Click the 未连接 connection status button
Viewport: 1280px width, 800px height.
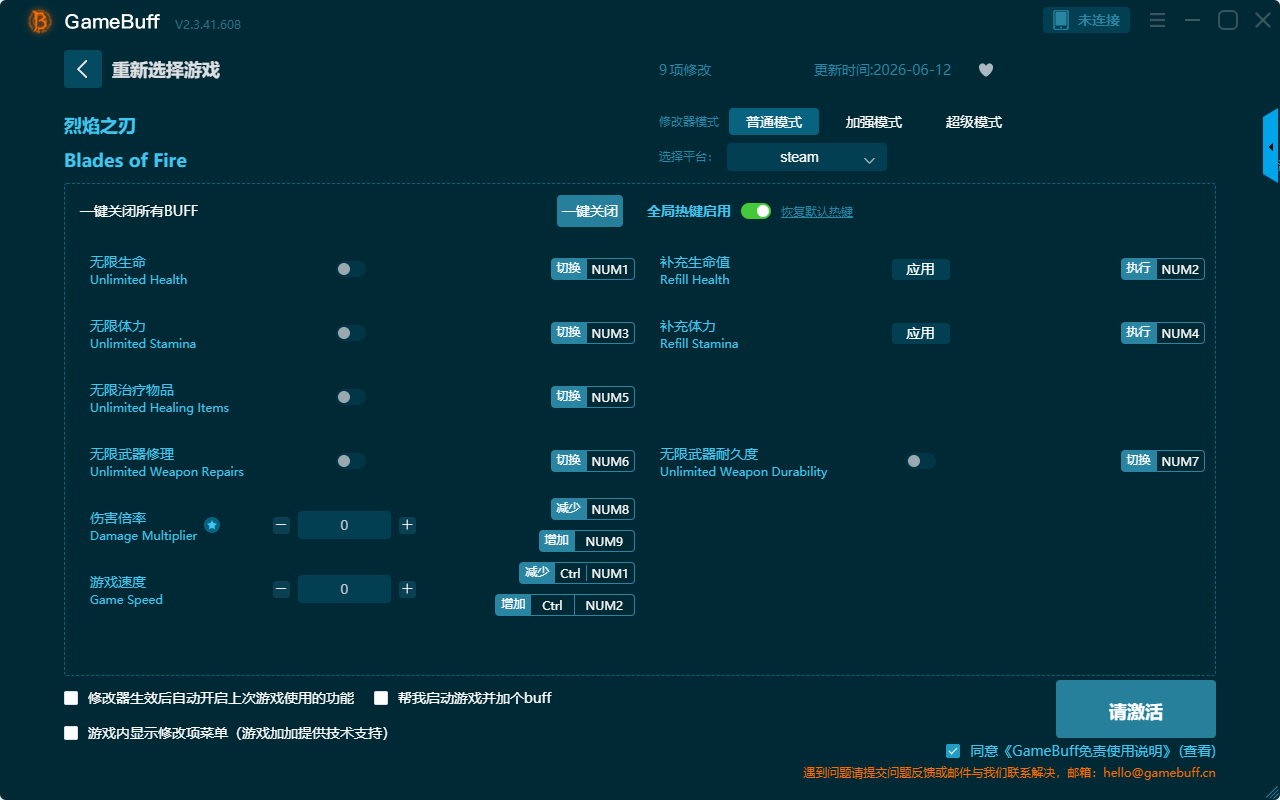tap(1088, 20)
